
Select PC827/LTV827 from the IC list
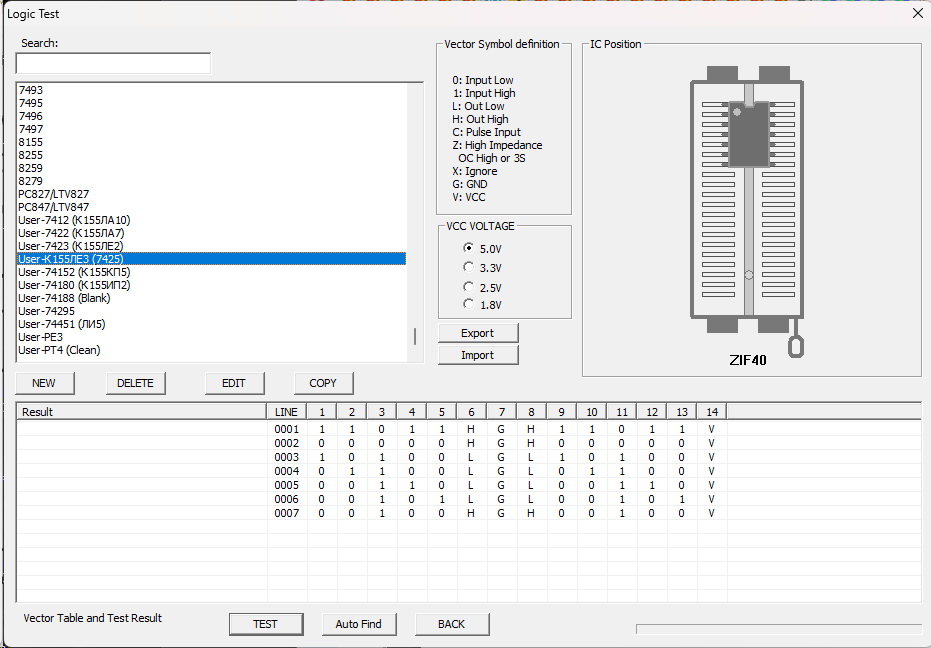[53, 194]
